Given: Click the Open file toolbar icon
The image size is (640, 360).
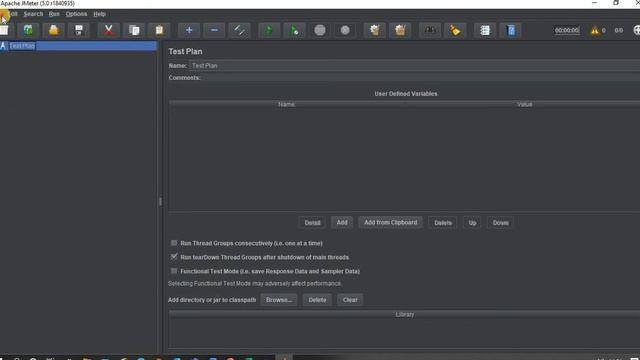Looking at the screenshot, I should [53, 30].
